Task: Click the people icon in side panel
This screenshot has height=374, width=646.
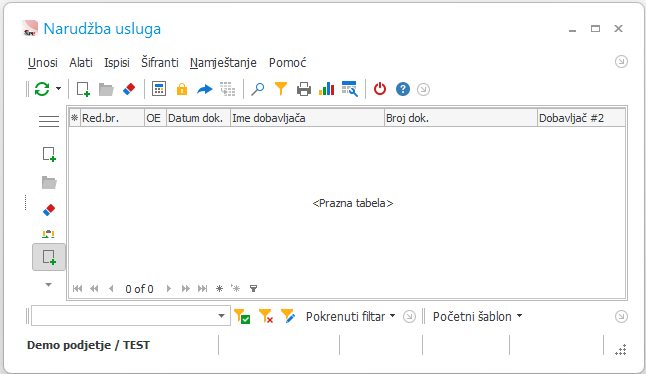Action: (x=49, y=234)
